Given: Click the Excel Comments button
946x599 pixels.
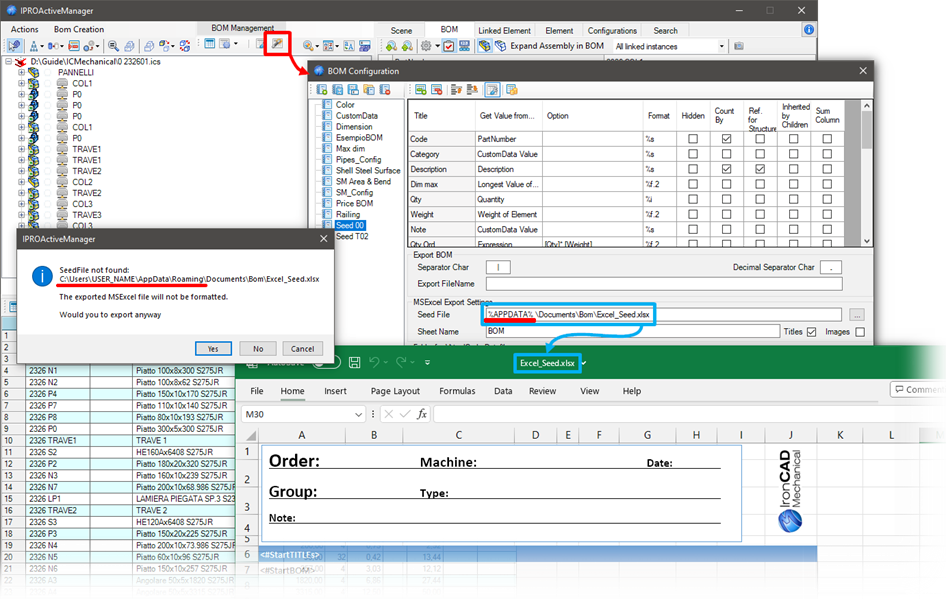Looking at the screenshot, I should tap(917, 389).
